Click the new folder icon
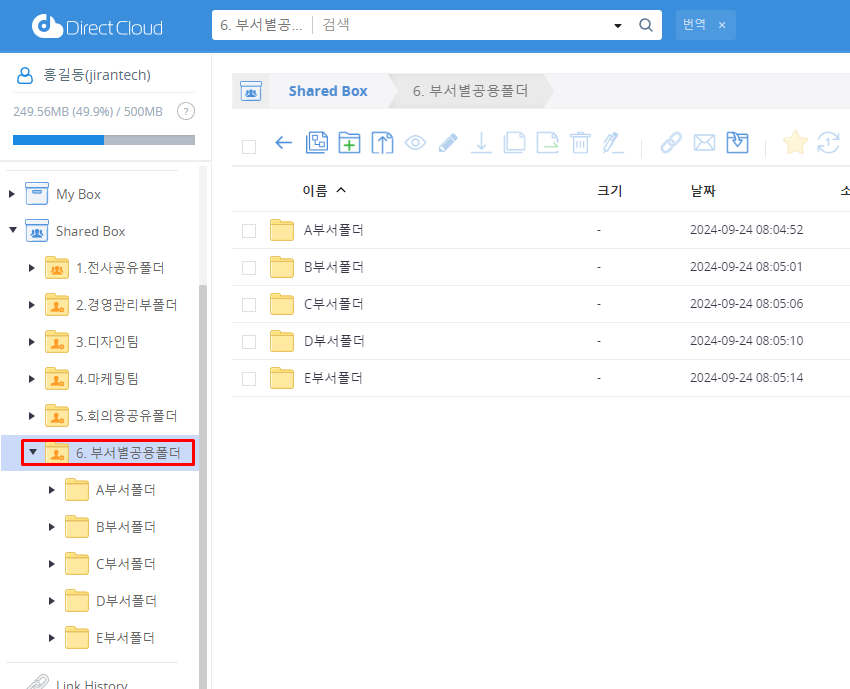This screenshot has height=689, width=850. (x=349, y=143)
